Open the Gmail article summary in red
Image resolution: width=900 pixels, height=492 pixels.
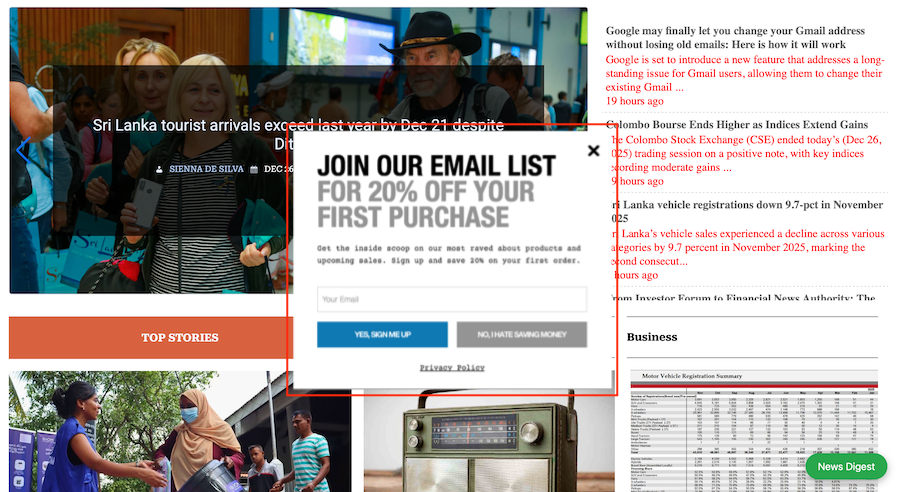point(744,73)
